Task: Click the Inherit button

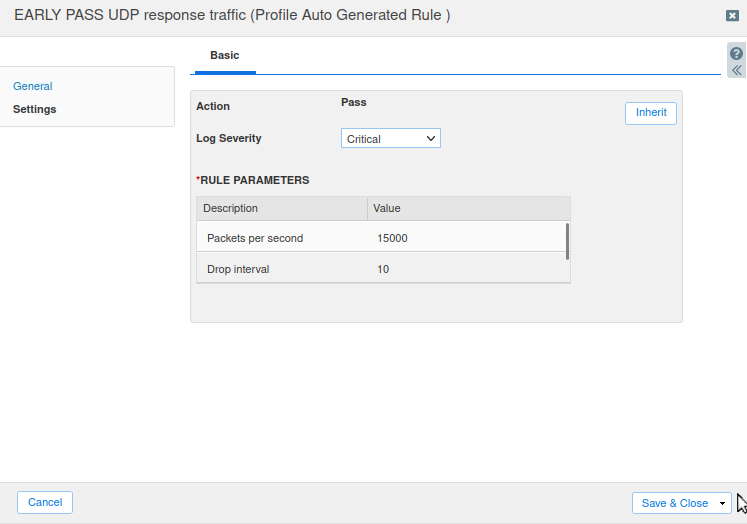Action: tap(651, 113)
